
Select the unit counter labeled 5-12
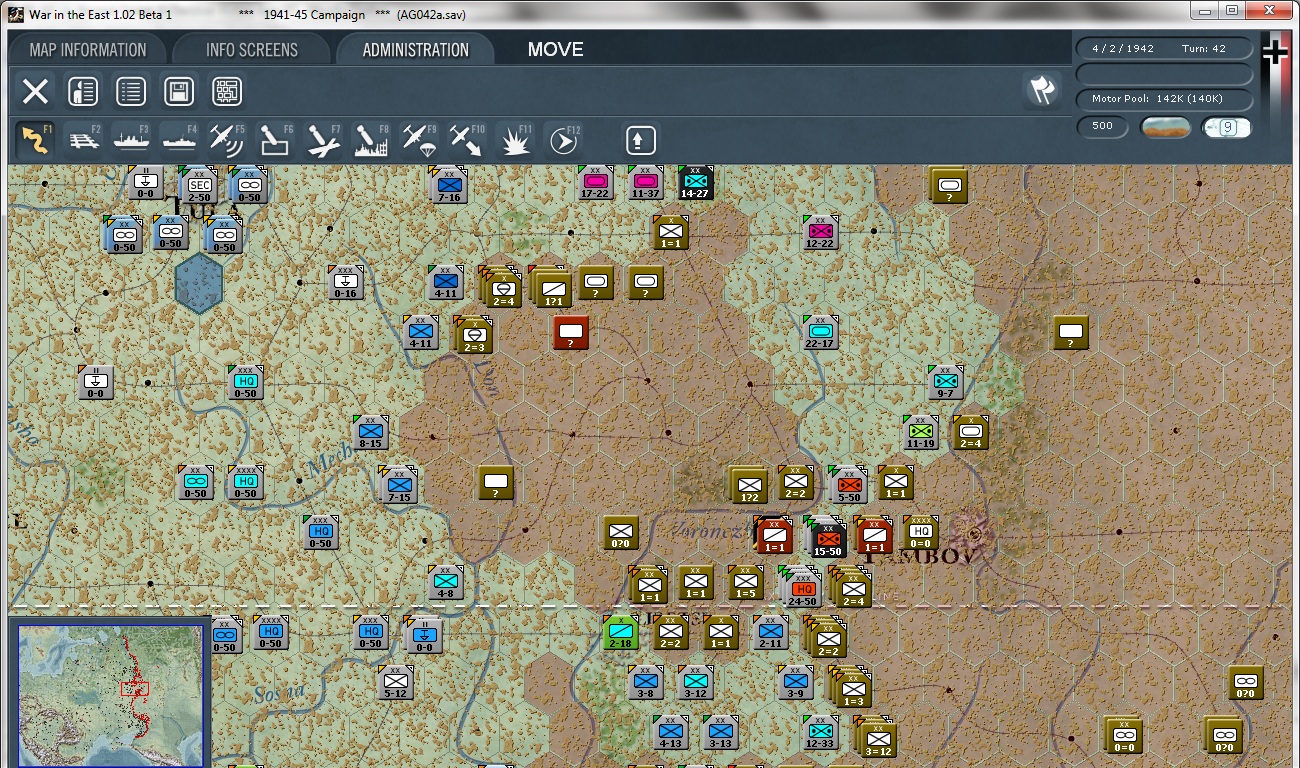(396, 682)
